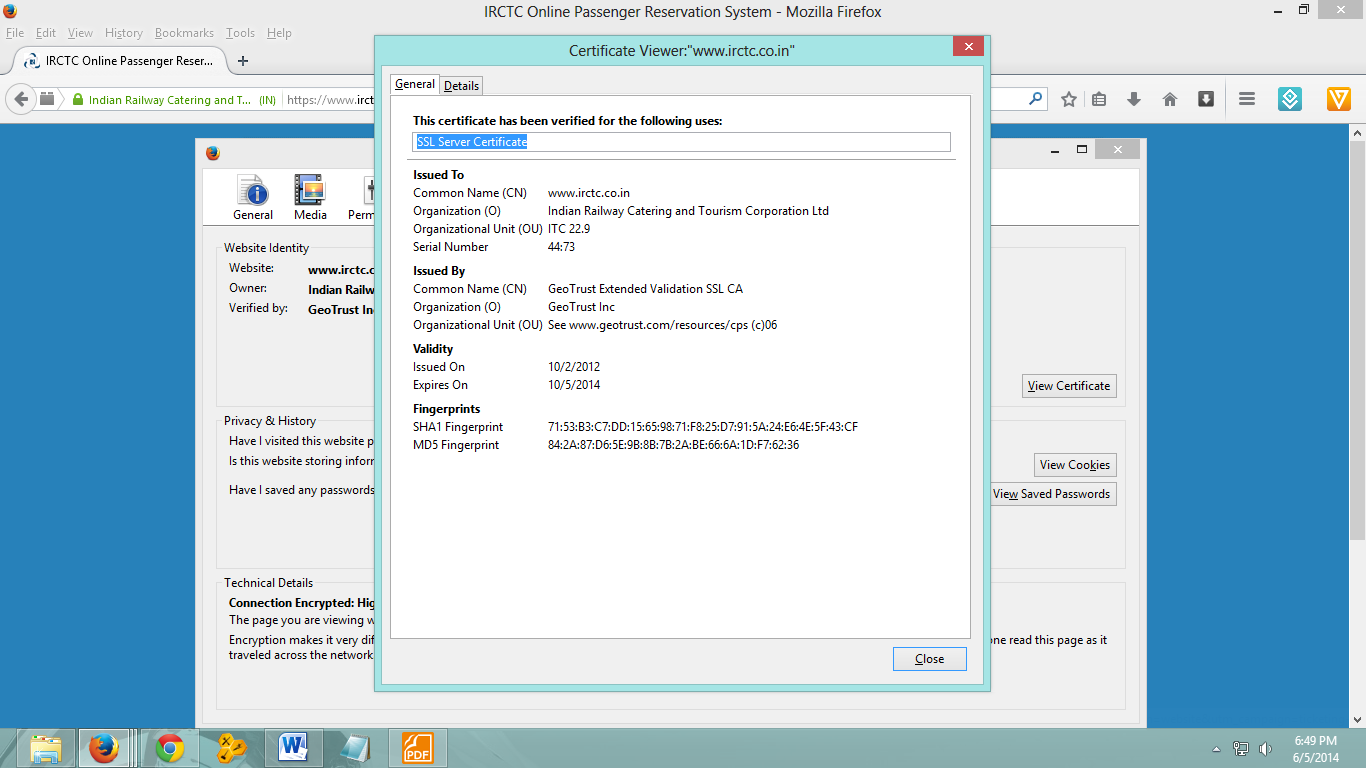Screen dimensions: 1366x768
Task: Click the orange V extension icon
Action: pos(1339,99)
